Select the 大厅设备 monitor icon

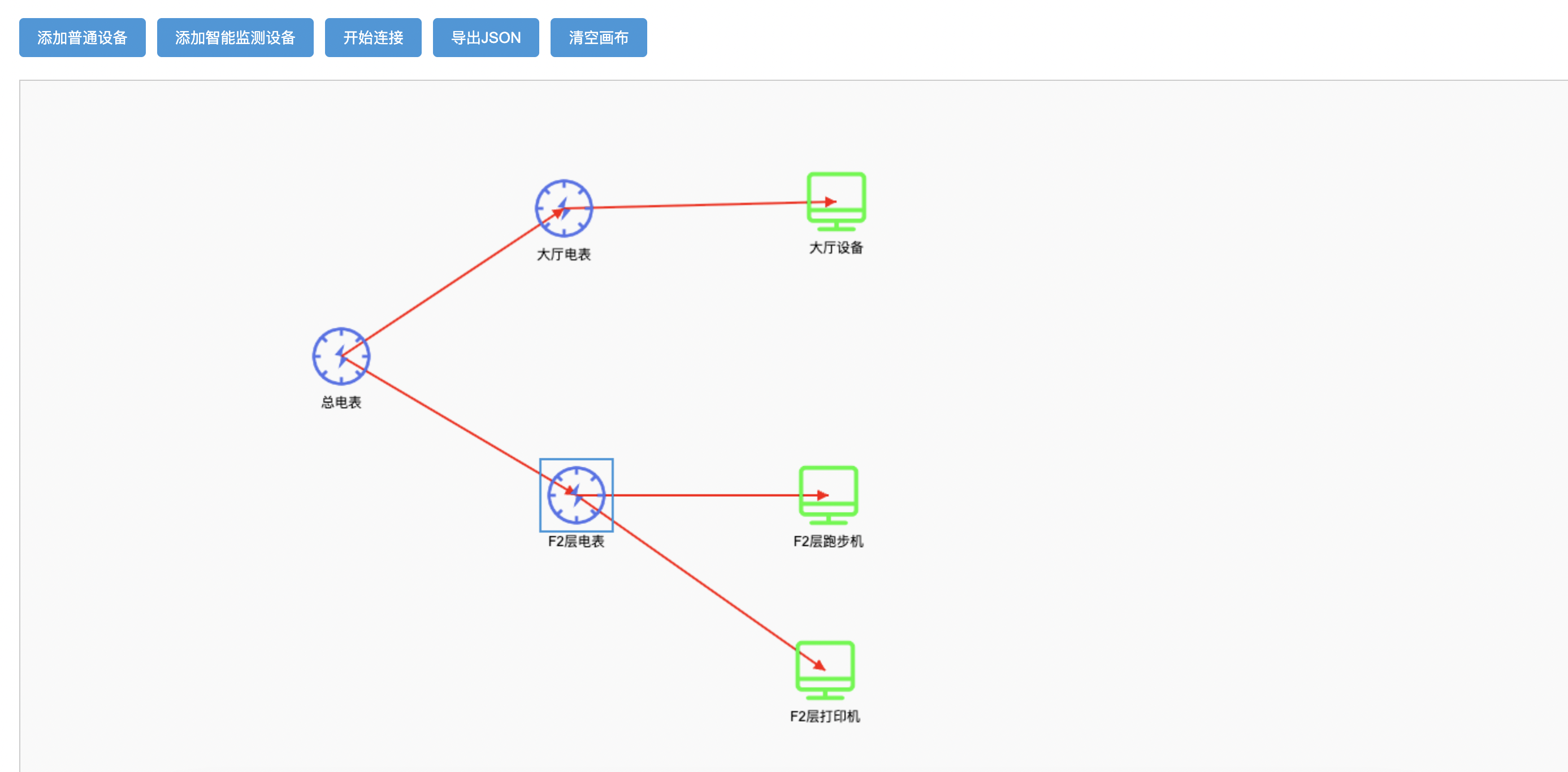click(x=836, y=202)
